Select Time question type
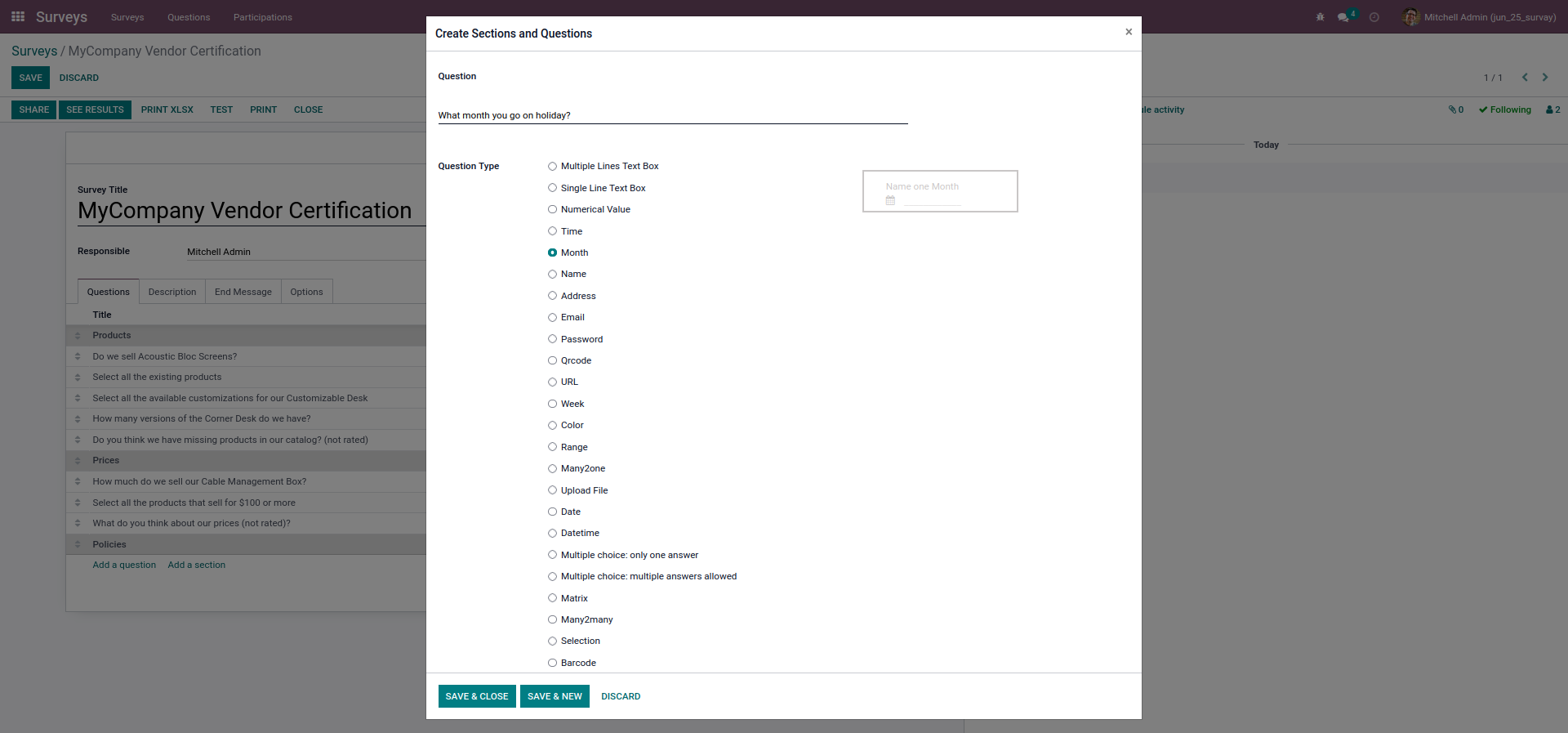The image size is (1568, 733). click(x=553, y=231)
